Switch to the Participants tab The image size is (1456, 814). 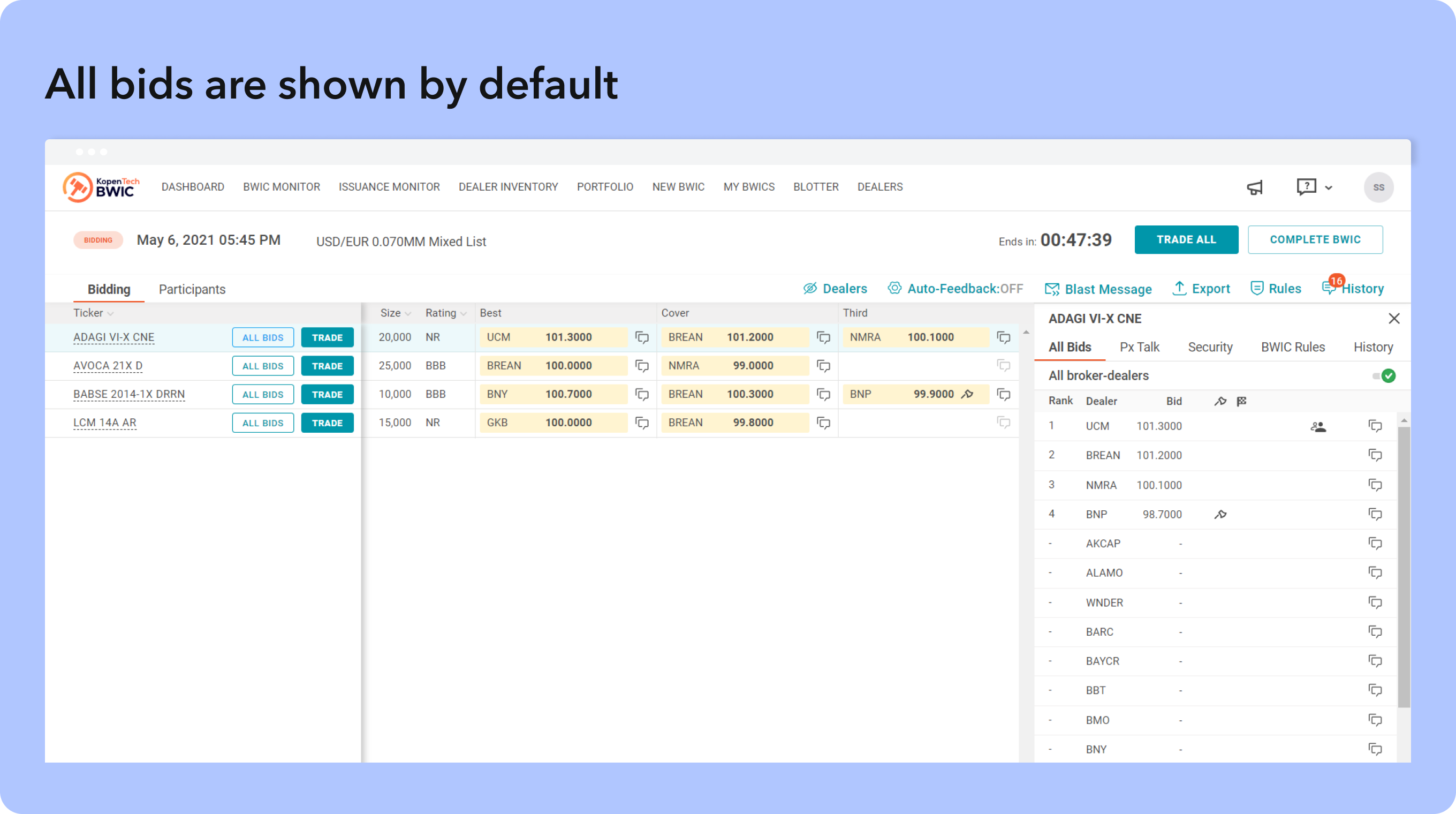(x=192, y=289)
